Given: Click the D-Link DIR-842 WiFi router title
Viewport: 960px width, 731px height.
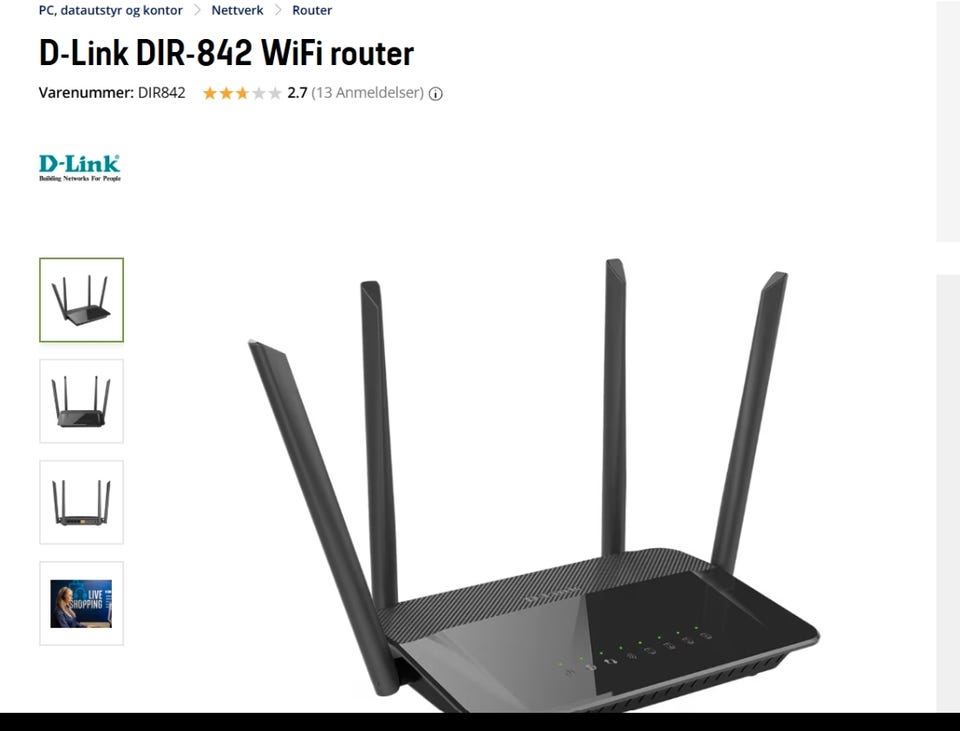Looking at the screenshot, I should [x=227, y=53].
